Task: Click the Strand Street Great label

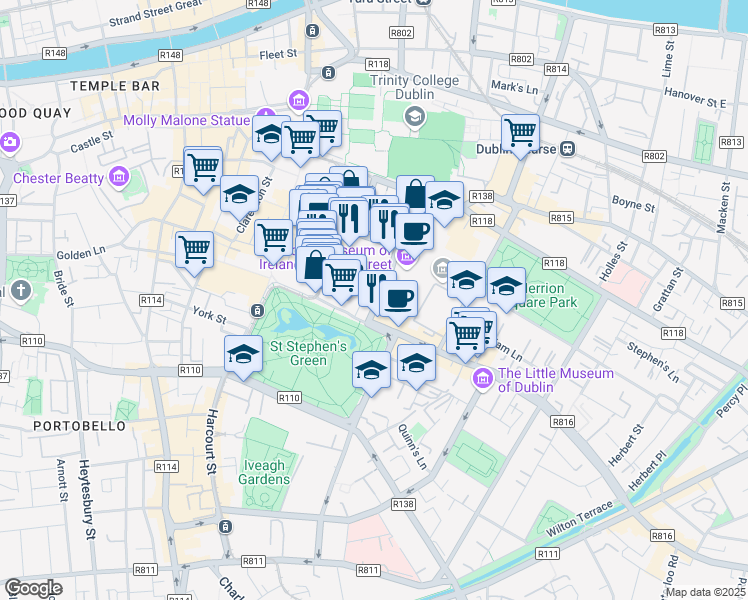Action: point(156,13)
